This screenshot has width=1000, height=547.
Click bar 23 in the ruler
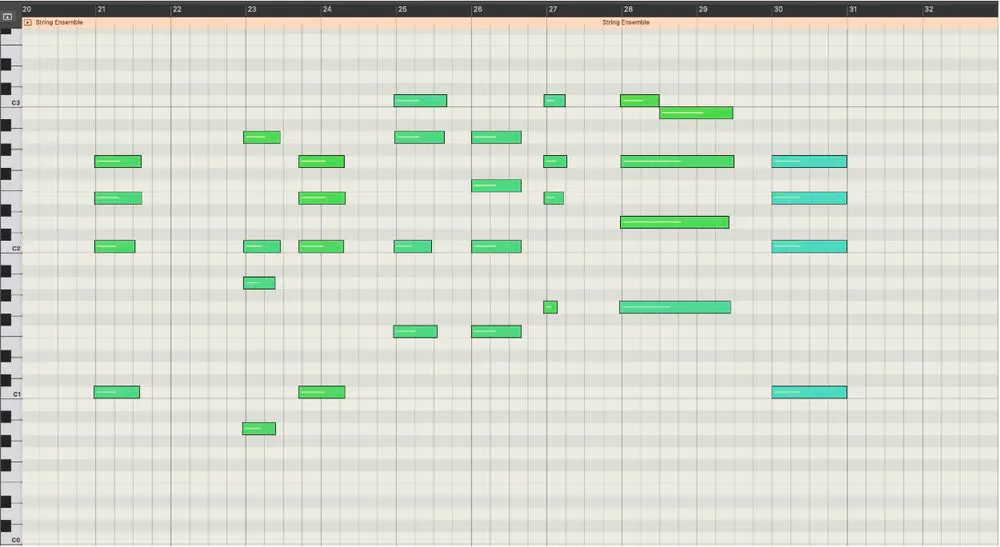pyautogui.click(x=252, y=9)
